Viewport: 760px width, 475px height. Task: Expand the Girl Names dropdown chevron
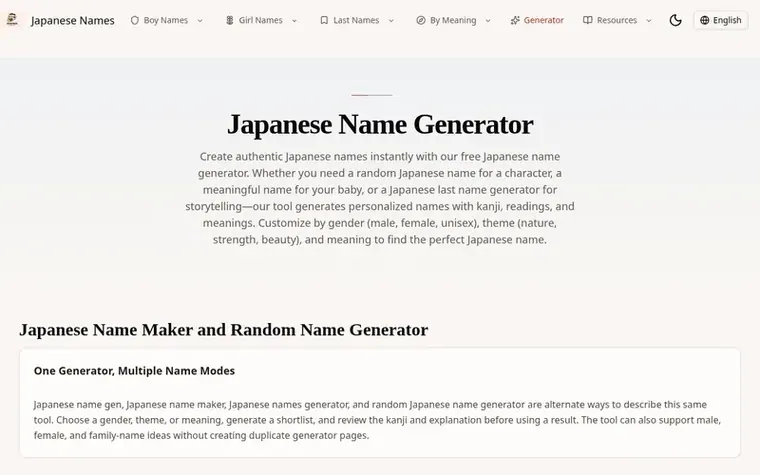coord(294,20)
